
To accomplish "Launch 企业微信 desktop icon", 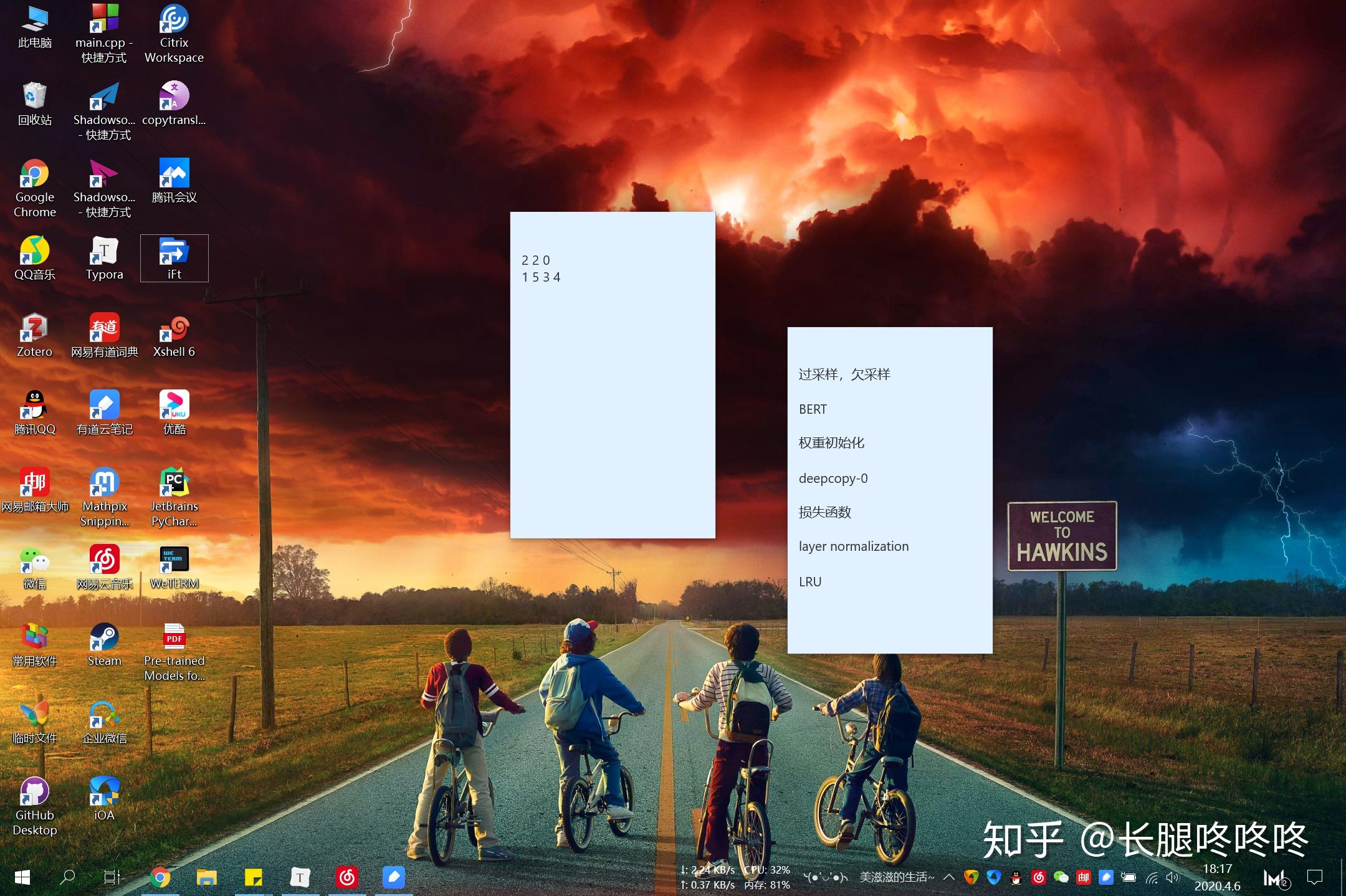I will pos(104,722).
